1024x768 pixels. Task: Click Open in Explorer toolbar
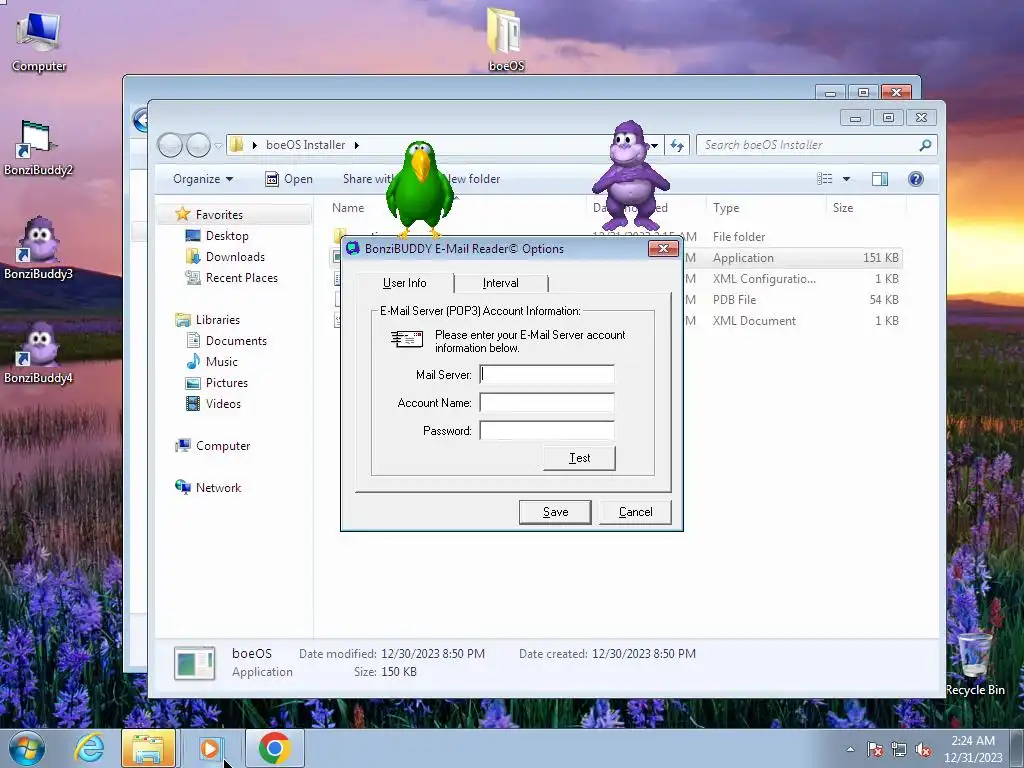coord(289,179)
